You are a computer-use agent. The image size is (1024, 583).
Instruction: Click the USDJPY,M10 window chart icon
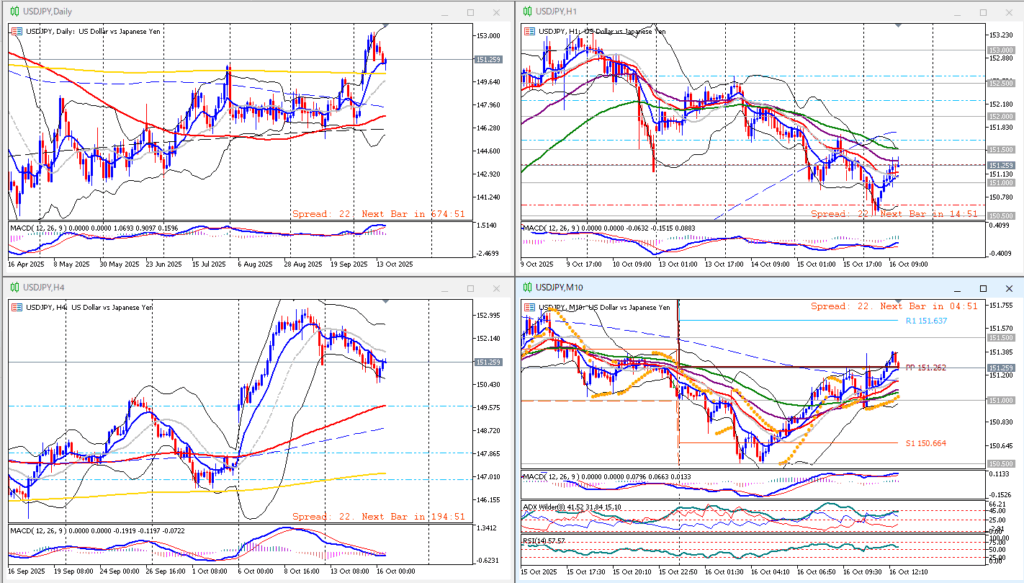point(526,289)
